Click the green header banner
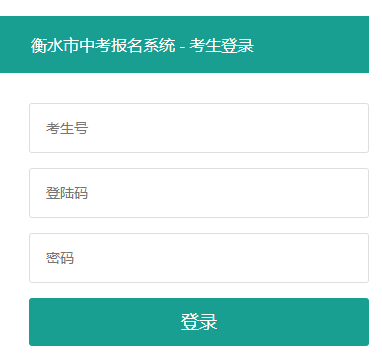This screenshot has width=382, height=364. (x=184, y=44)
